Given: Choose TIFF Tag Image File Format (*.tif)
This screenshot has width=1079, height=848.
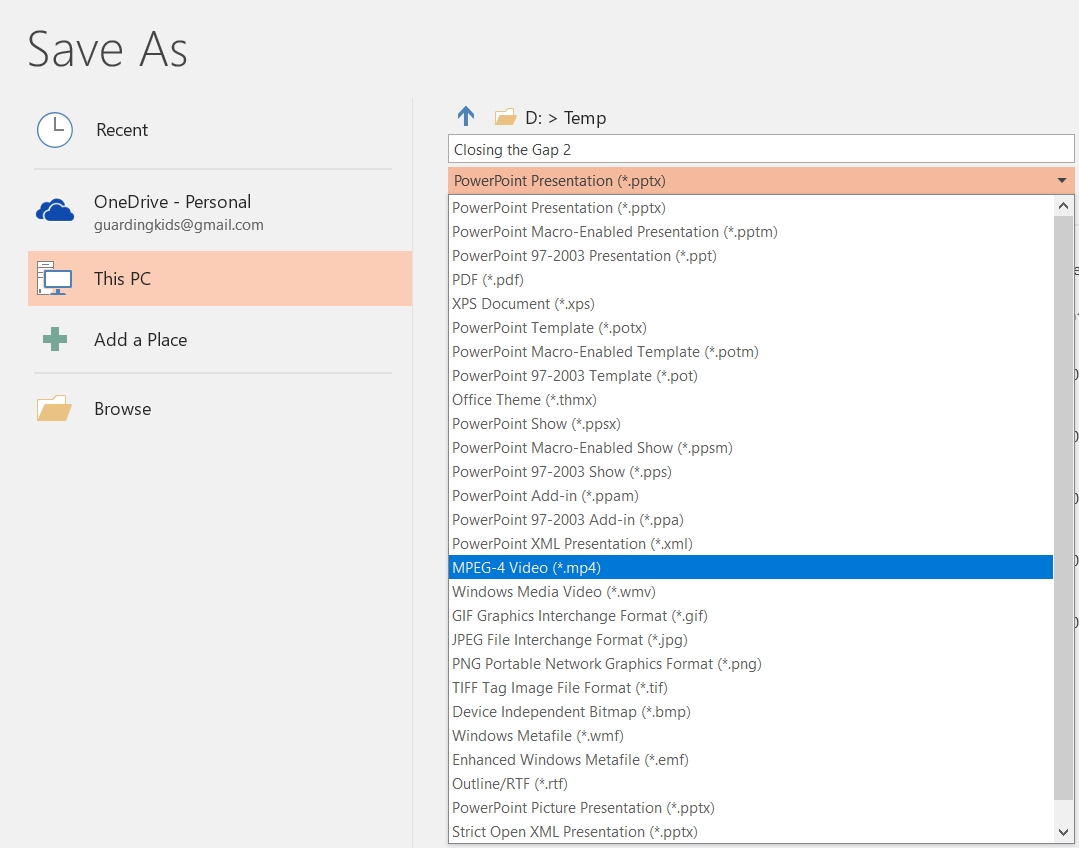Looking at the screenshot, I should (x=751, y=688).
